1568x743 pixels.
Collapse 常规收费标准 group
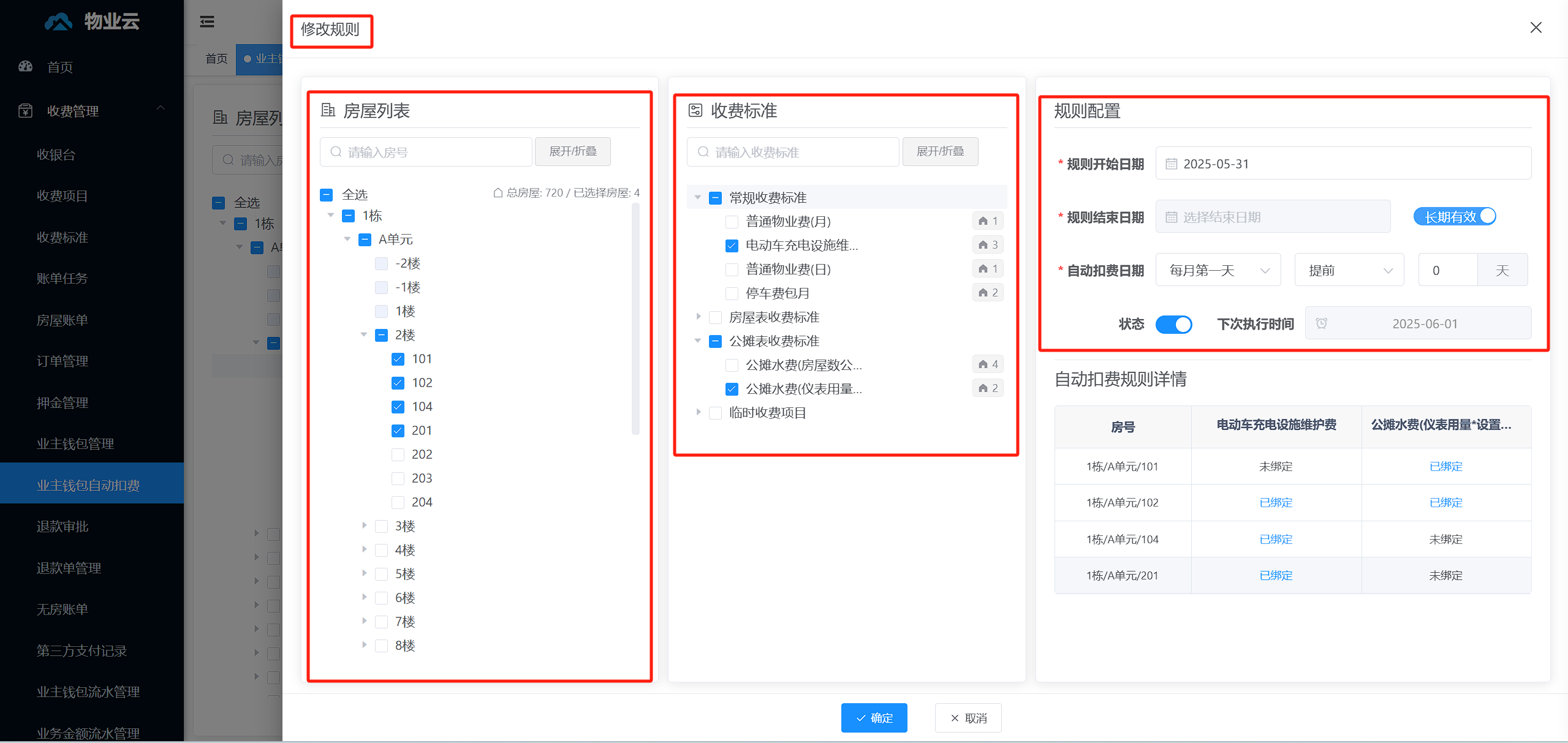pos(698,197)
